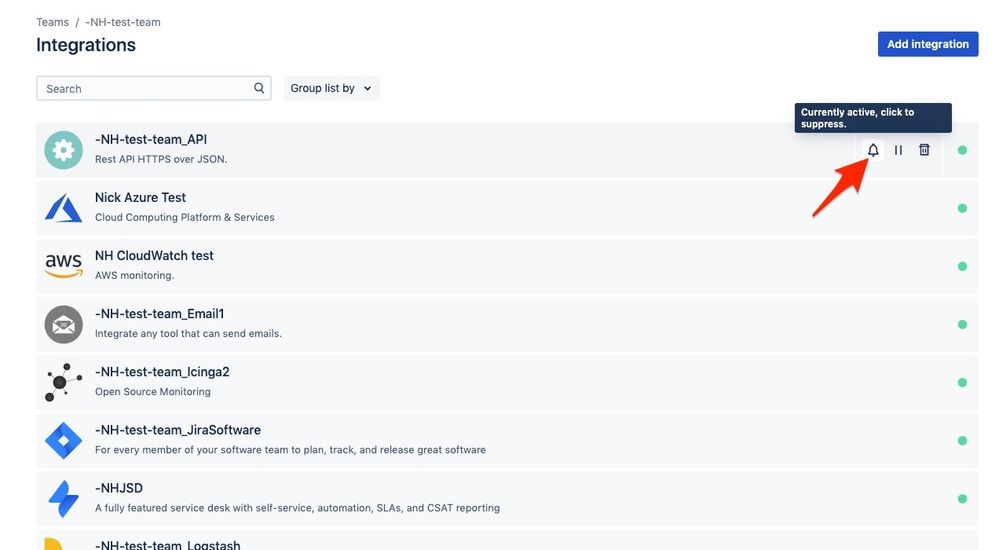Open -NH-test-team breadcrumb link

coord(123,22)
